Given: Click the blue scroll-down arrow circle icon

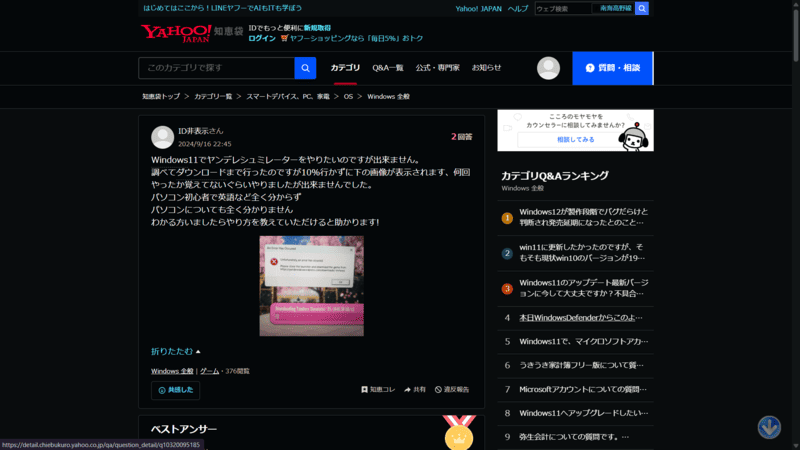Looking at the screenshot, I should (x=769, y=427).
